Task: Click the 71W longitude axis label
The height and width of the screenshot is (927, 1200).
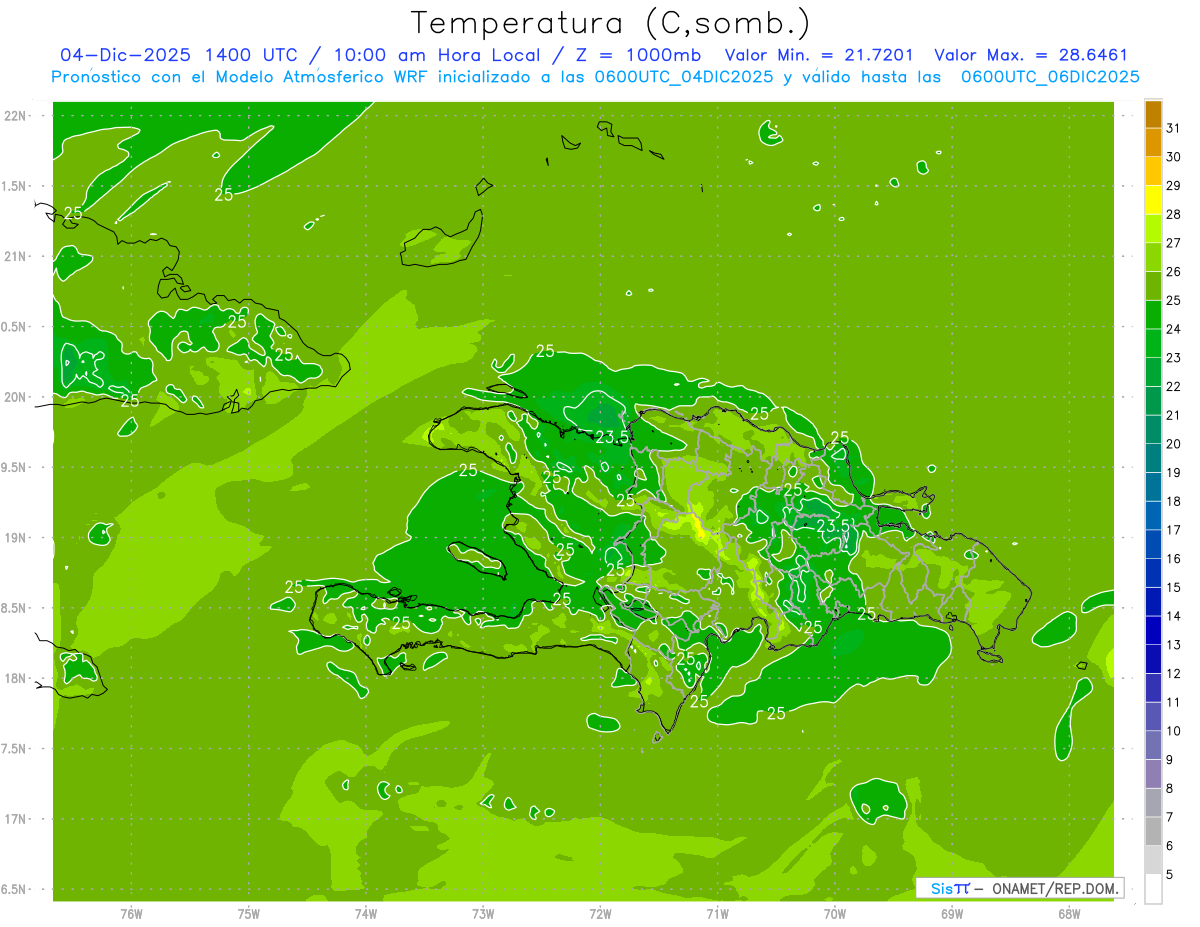Action: 717,914
